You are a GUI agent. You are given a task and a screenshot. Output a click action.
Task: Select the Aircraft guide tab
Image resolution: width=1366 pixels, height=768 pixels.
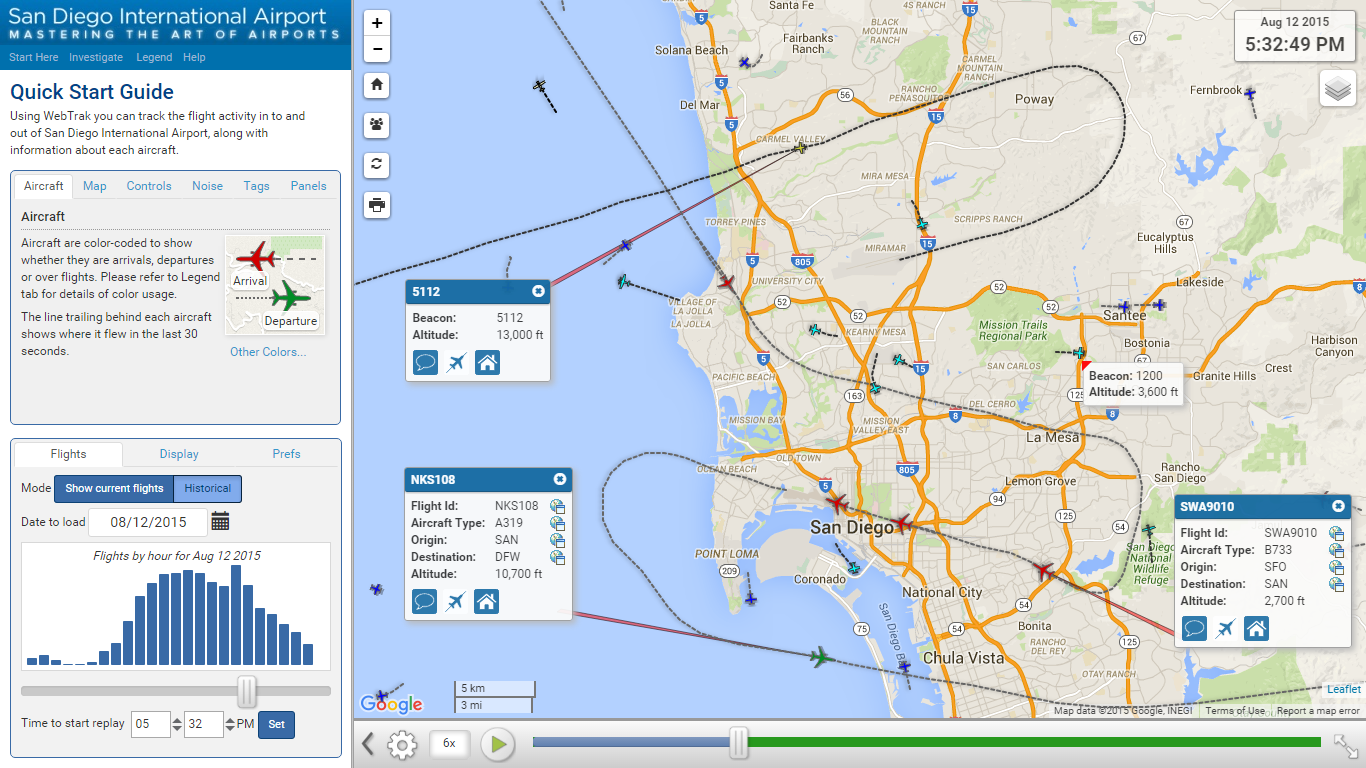(44, 186)
